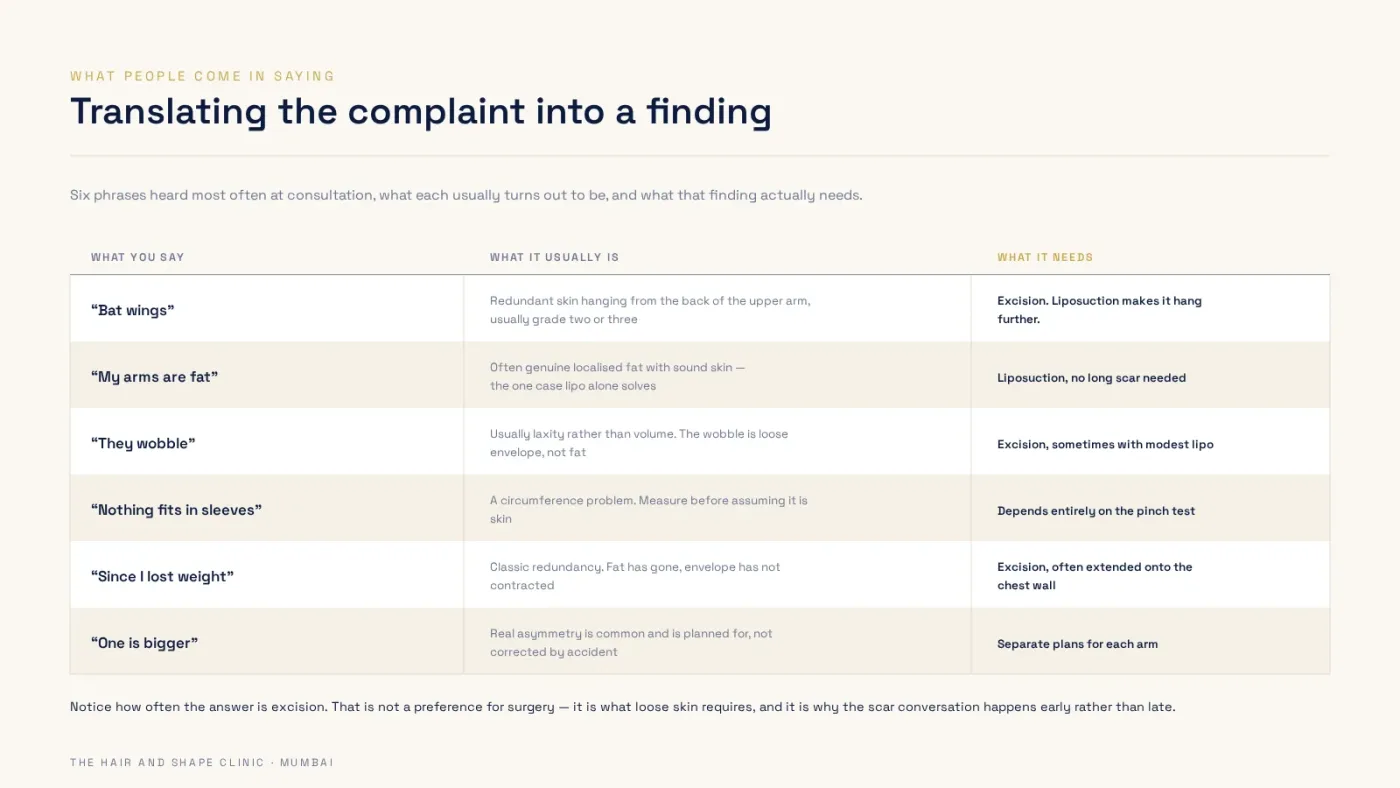Select the footnote beginning 'Notice how often'
This screenshot has width=1400, height=788.
[623, 707]
